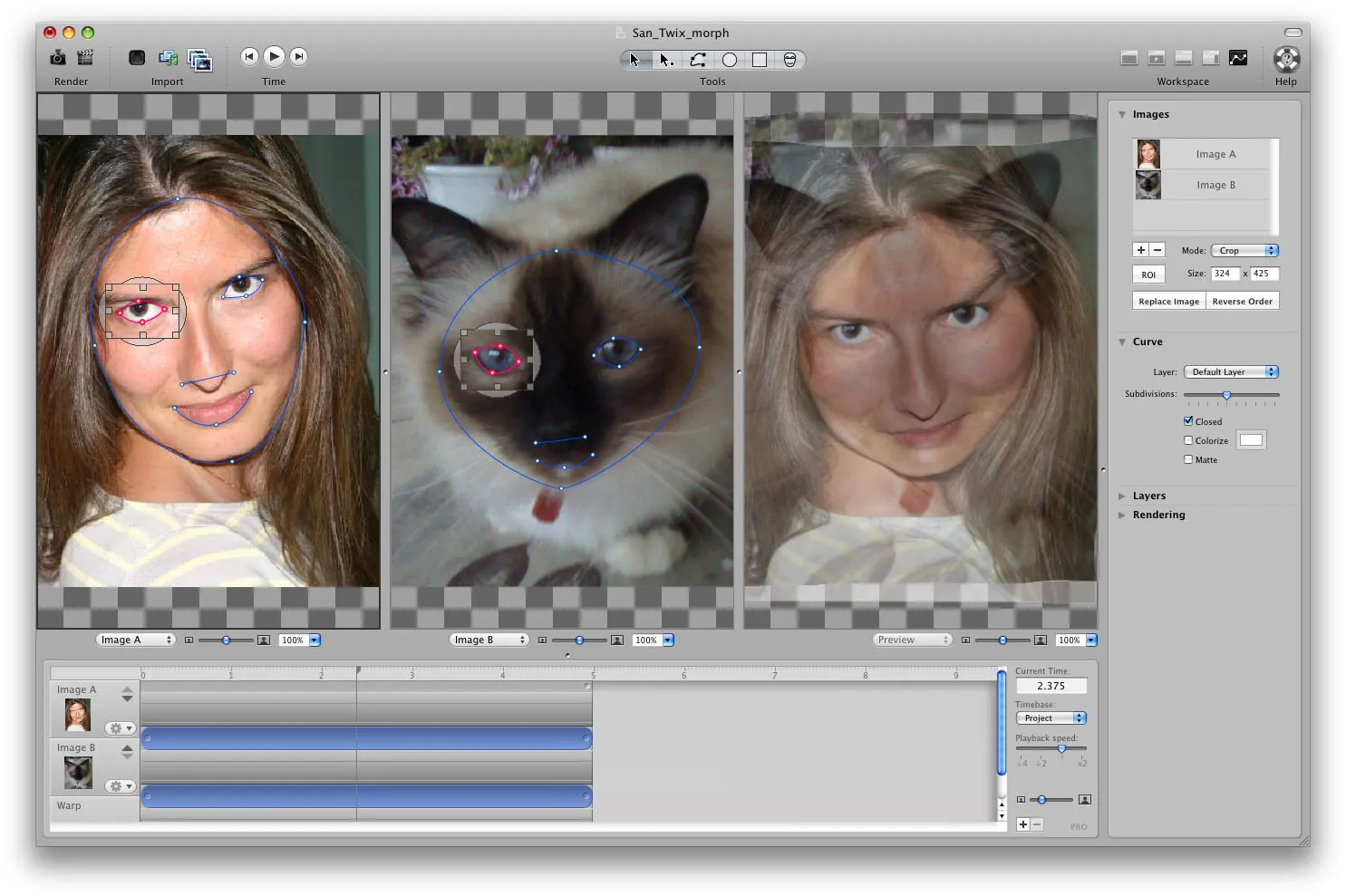Select the freeform bezier curve tool
The height and width of the screenshot is (896, 1346).
(698, 60)
